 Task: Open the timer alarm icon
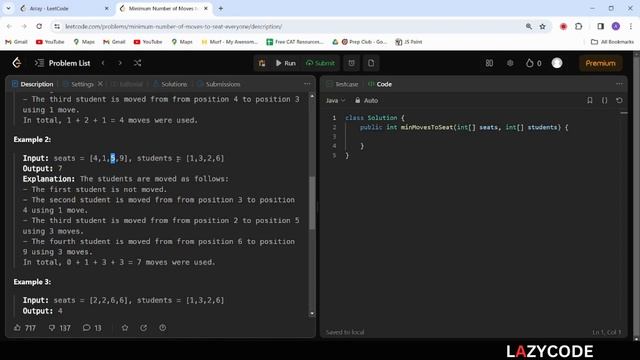351,63
